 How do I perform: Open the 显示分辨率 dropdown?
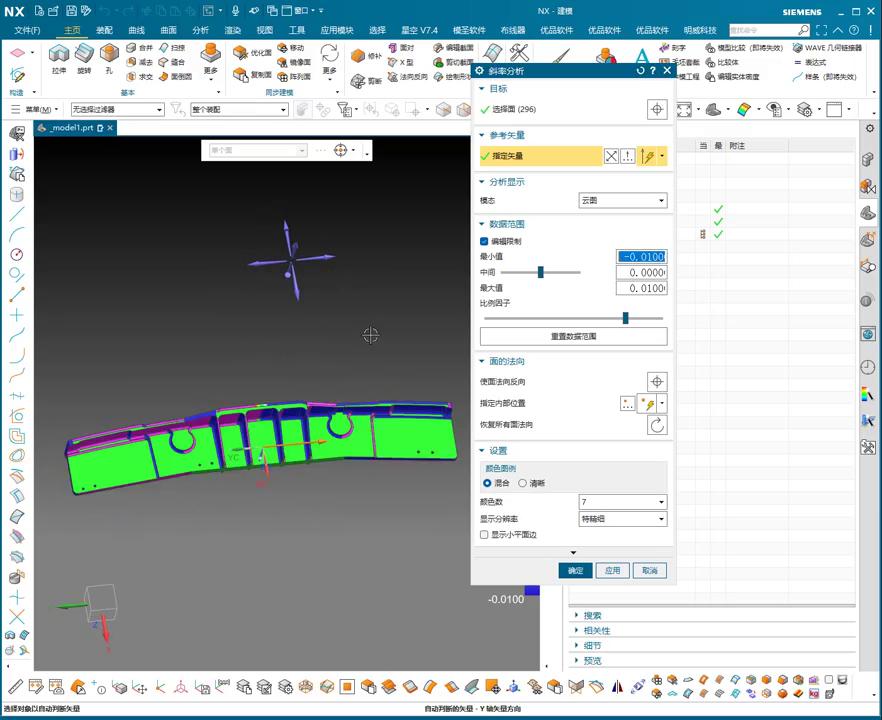click(x=623, y=519)
